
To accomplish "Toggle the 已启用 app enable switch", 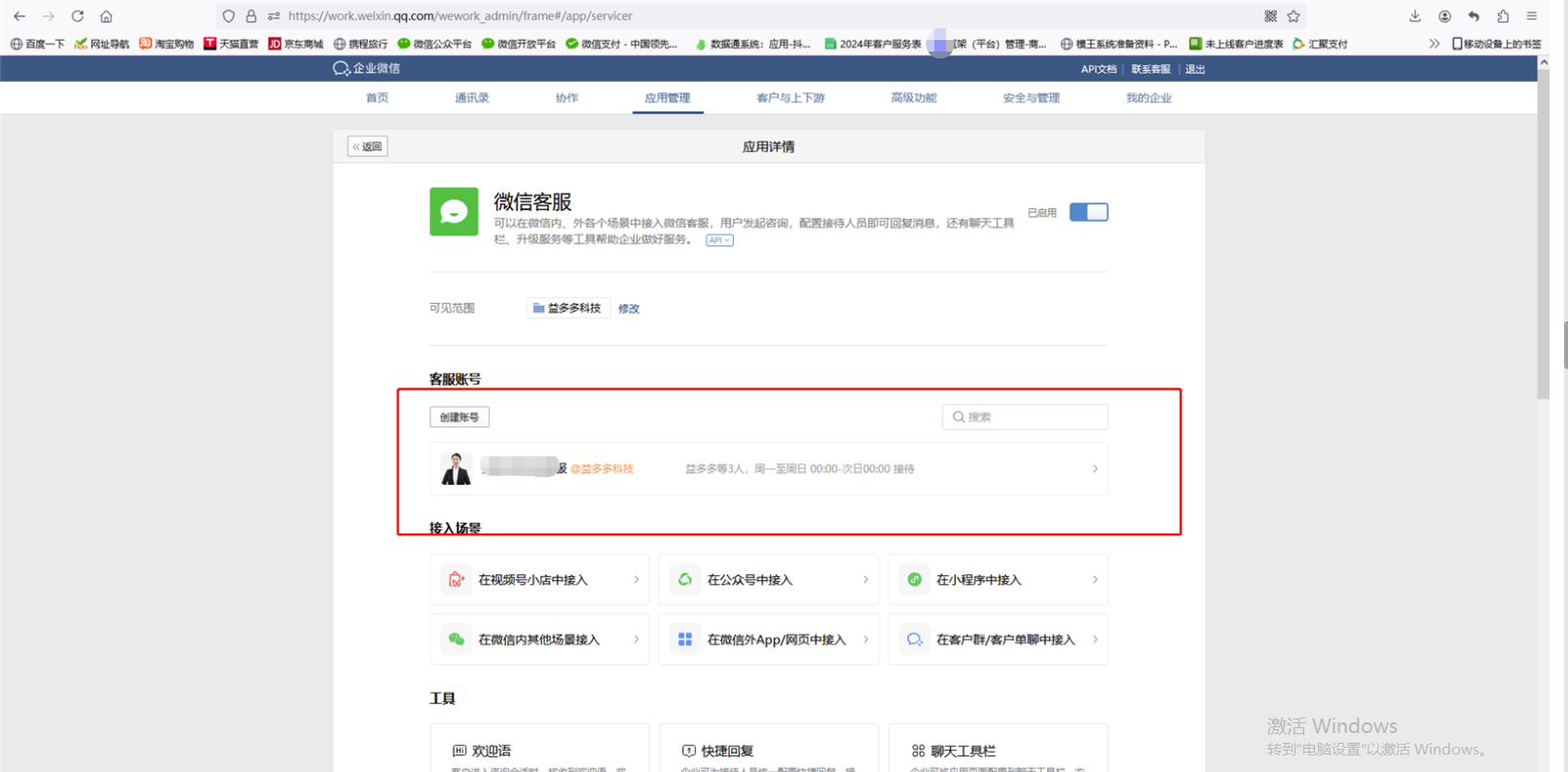I will click(x=1088, y=212).
